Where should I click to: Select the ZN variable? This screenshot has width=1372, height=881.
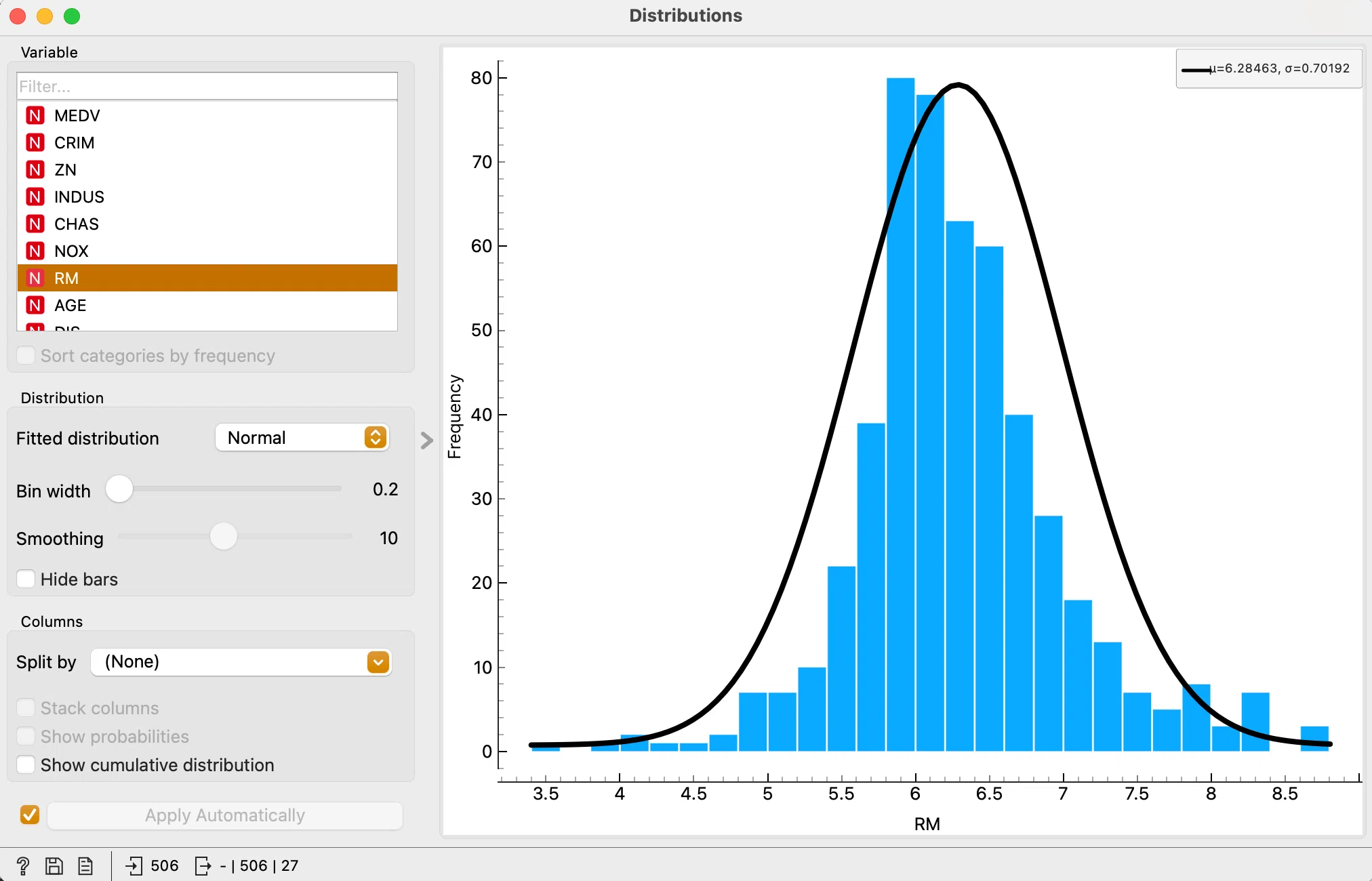[x=207, y=170]
